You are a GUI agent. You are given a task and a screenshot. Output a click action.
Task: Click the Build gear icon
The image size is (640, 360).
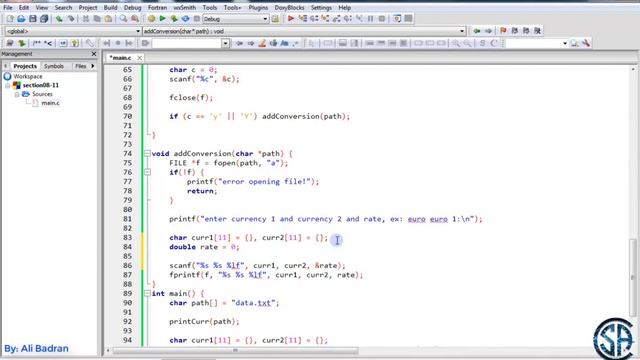pyautogui.click(x=151, y=19)
